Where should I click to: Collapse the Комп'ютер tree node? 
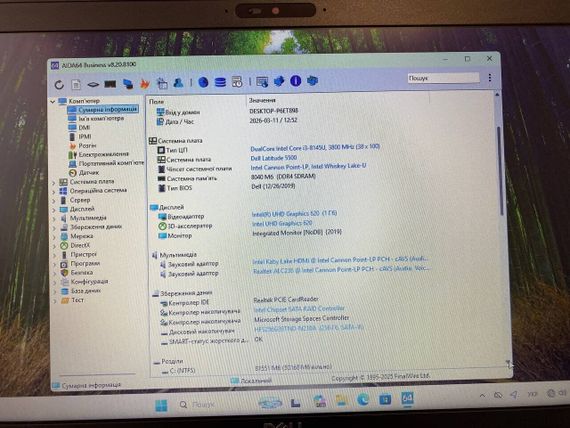(53, 102)
